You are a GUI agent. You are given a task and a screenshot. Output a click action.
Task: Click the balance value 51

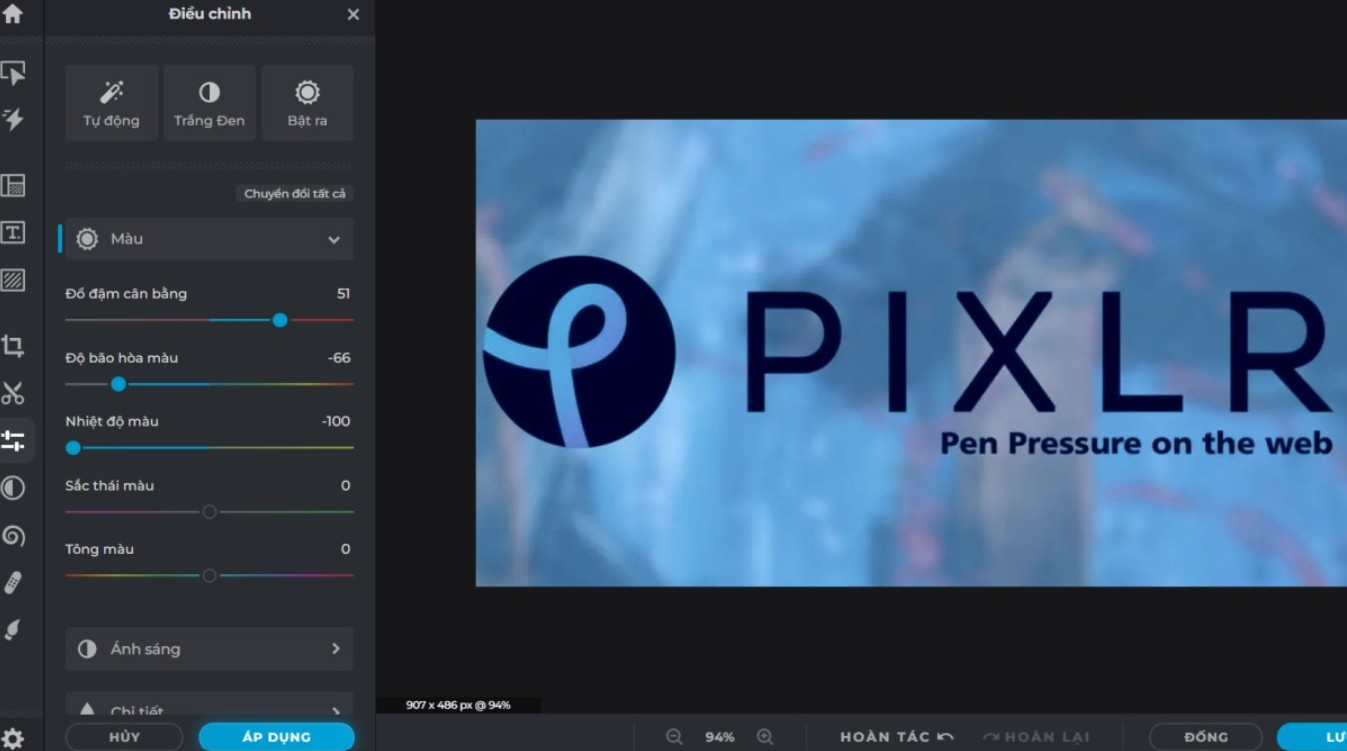coord(343,293)
